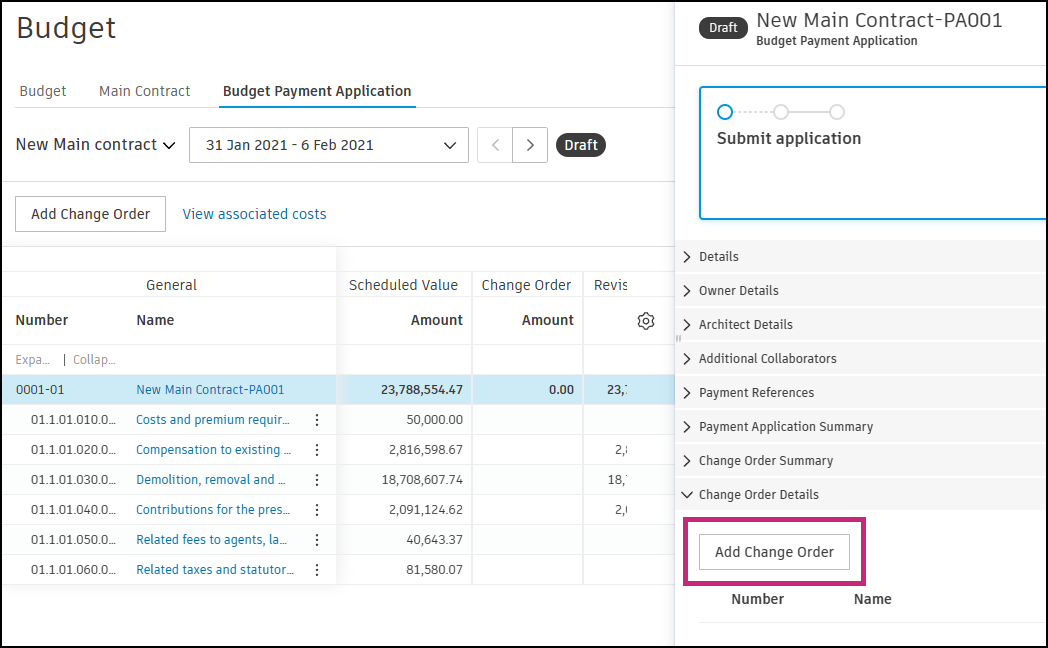Open more options for Contributions row
Viewport: 1048px width, 648px height.
[x=317, y=510]
